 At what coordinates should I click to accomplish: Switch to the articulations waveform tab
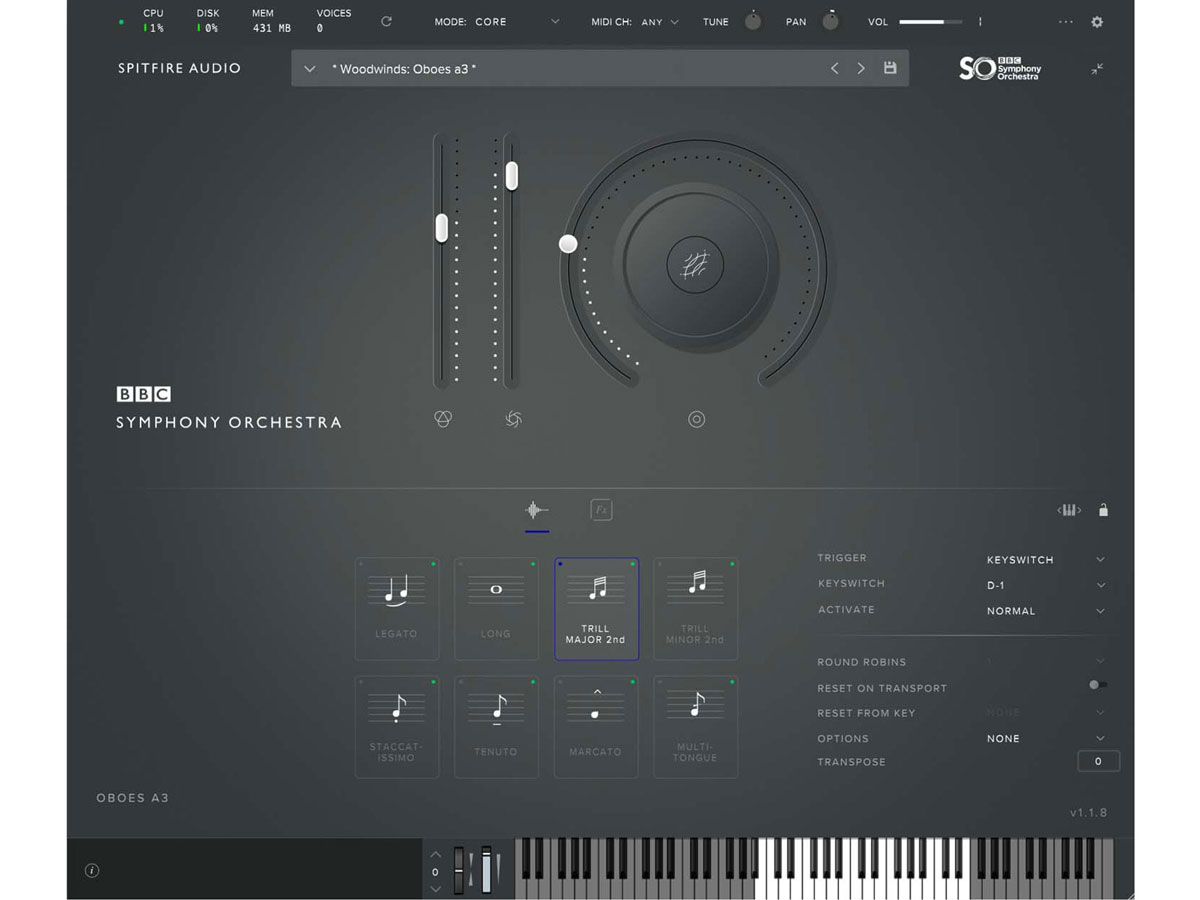(537, 510)
